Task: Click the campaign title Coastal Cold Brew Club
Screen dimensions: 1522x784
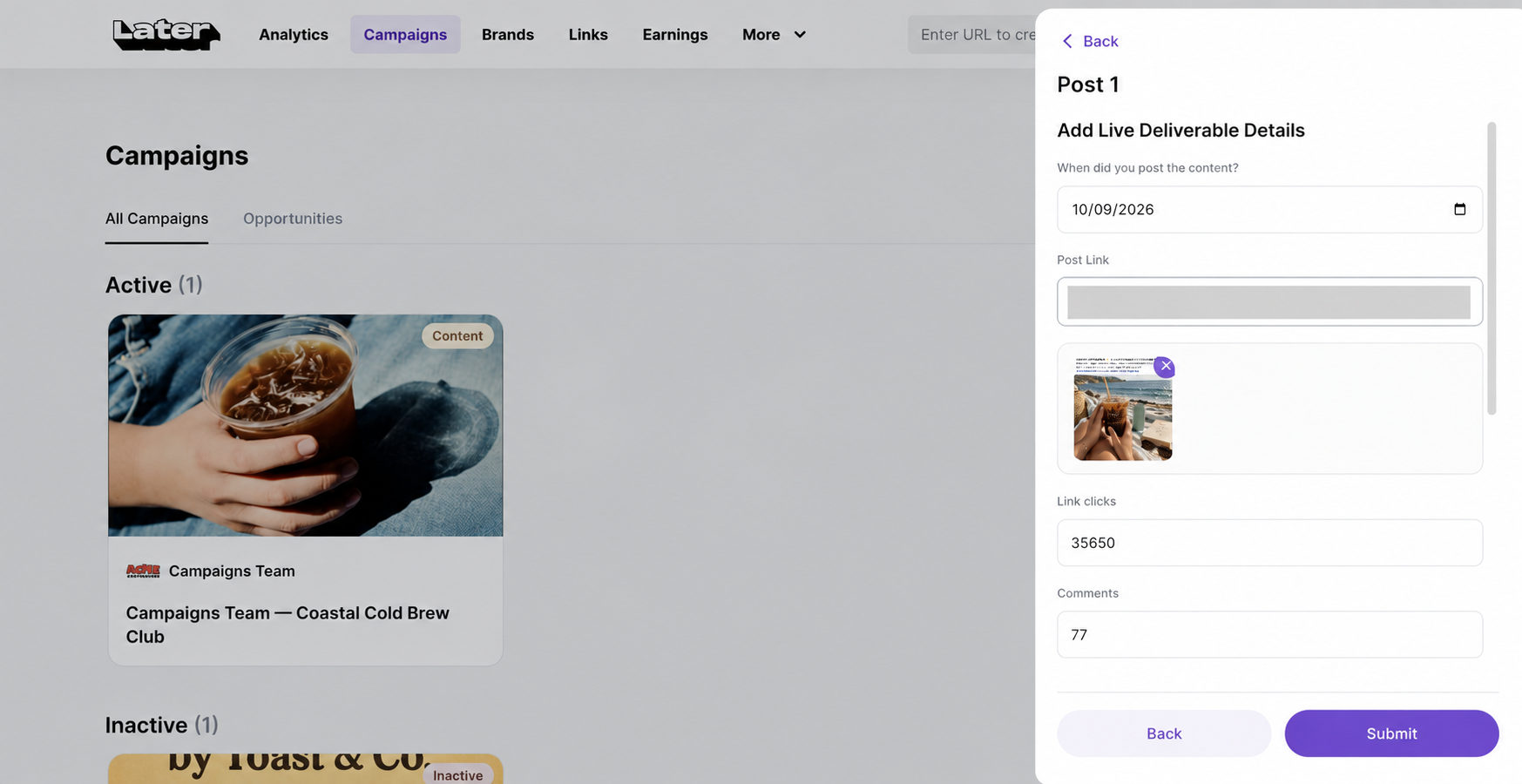Action: click(287, 625)
